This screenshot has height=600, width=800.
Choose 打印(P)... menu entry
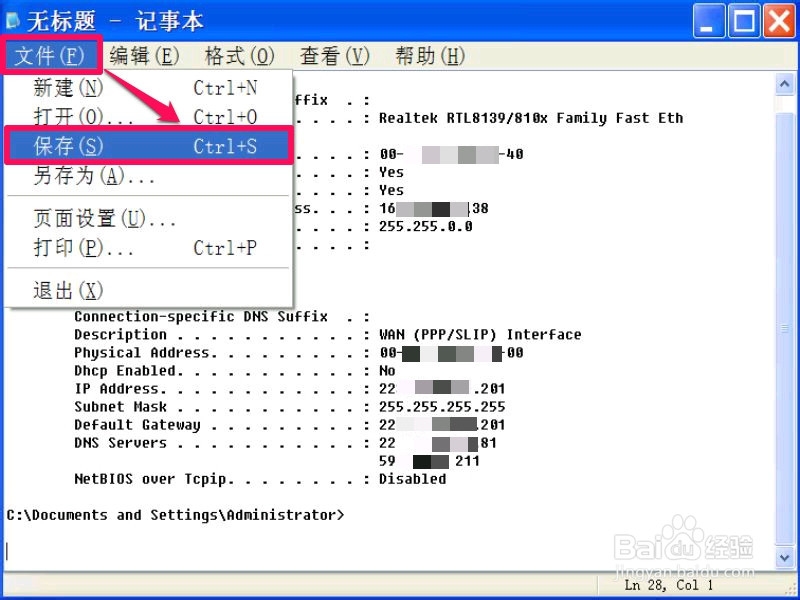pyautogui.click(x=148, y=248)
